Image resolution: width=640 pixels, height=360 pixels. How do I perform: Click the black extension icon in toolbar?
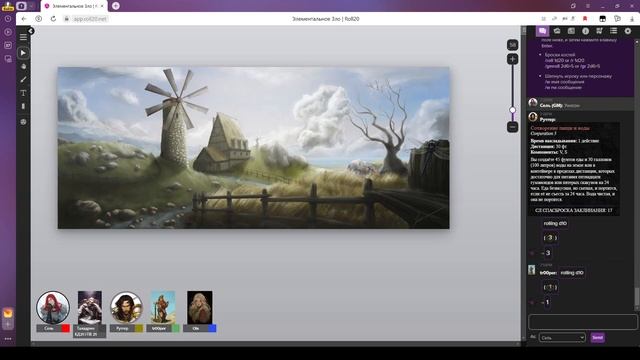(x=602, y=19)
